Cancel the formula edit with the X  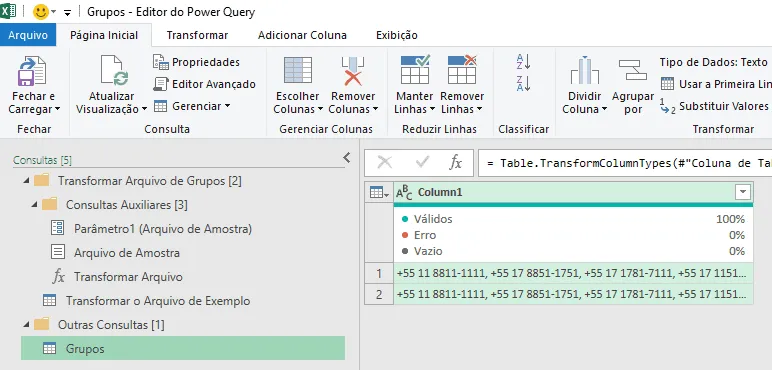pos(385,162)
